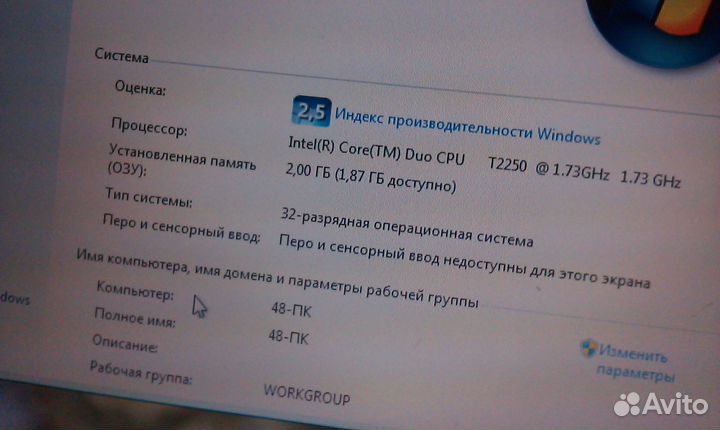The width and height of the screenshot is (720, 430).
Task: Select the Полное имя label
Action: (x=135, y=317)
